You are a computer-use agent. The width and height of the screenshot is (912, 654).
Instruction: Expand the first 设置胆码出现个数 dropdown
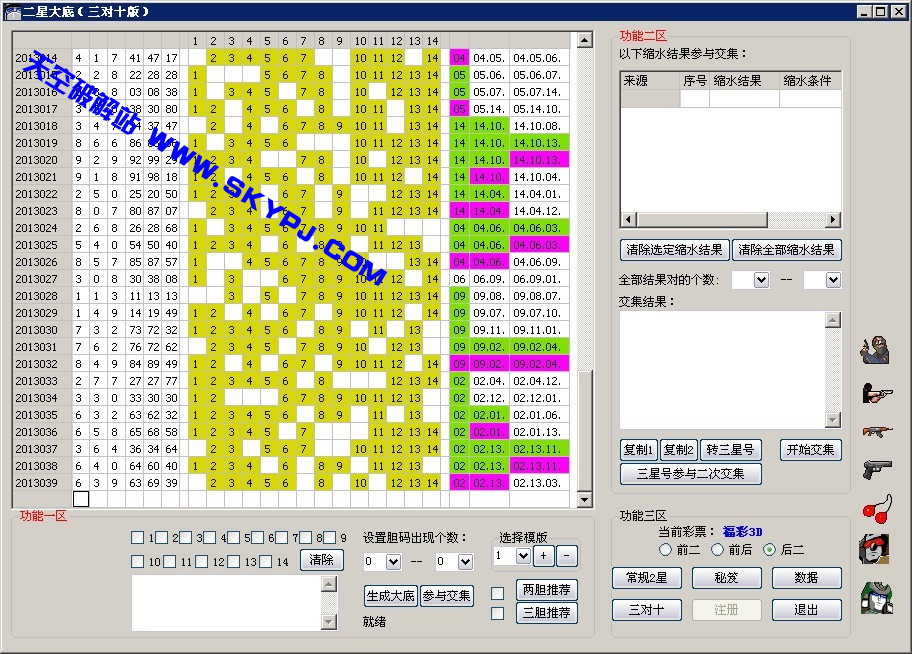click(392, 562)
